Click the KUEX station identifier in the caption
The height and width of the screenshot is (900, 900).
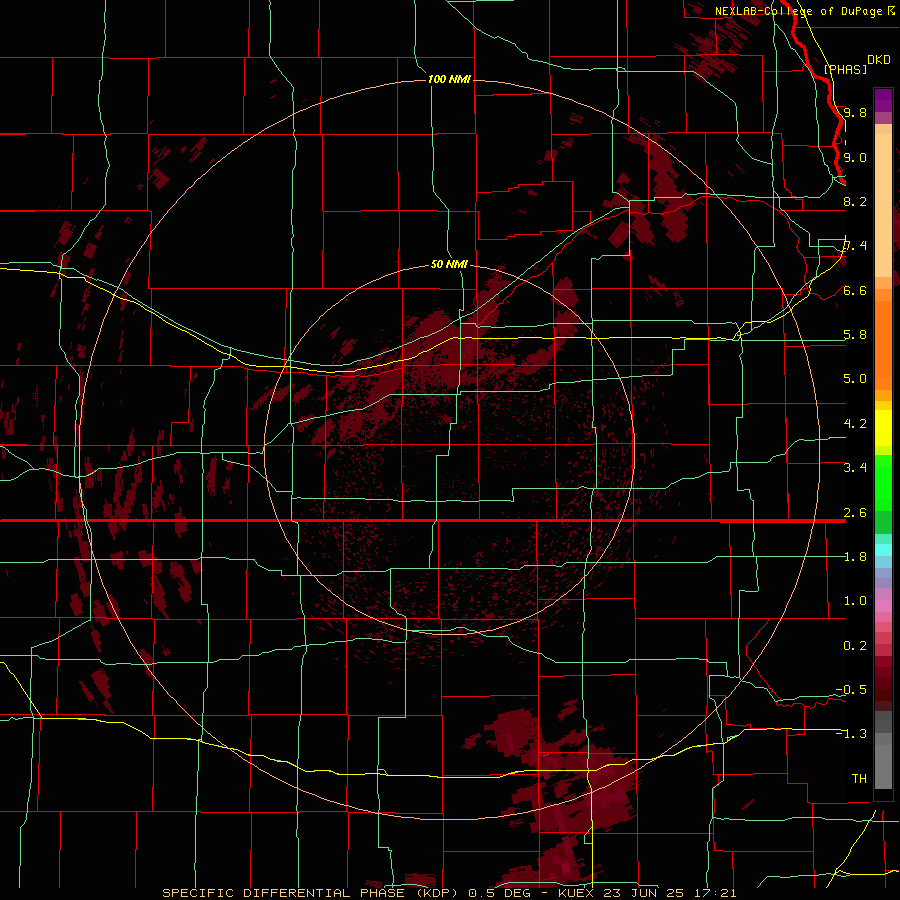[x=578, y=893]
